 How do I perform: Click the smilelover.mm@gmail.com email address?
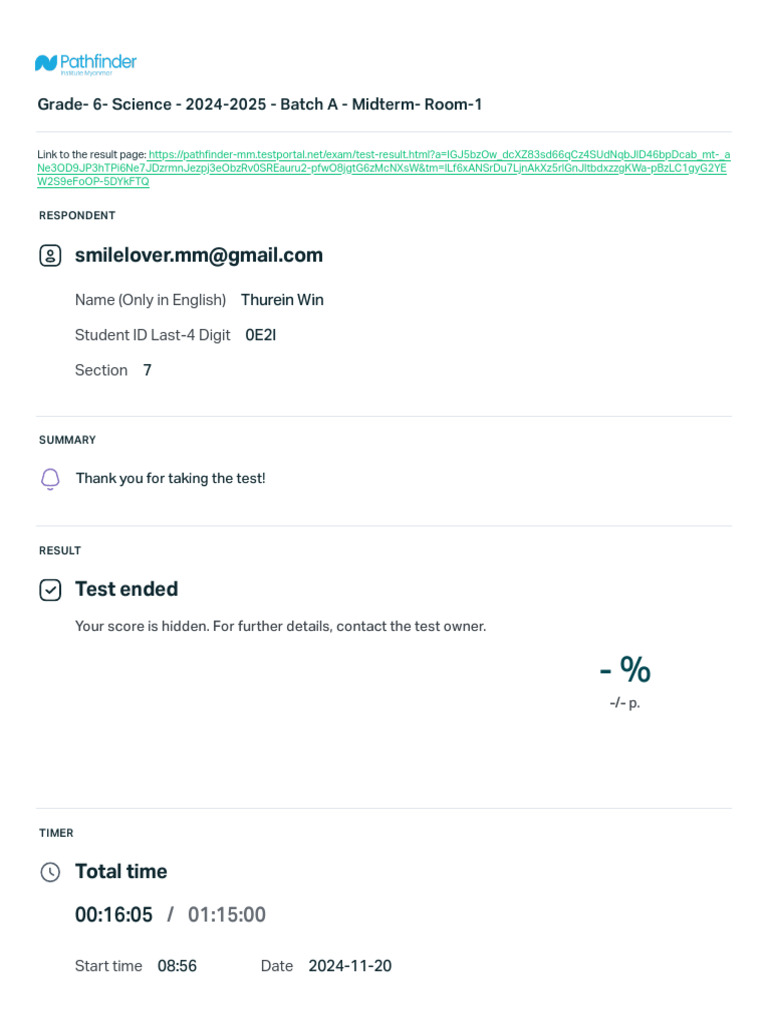199,255
